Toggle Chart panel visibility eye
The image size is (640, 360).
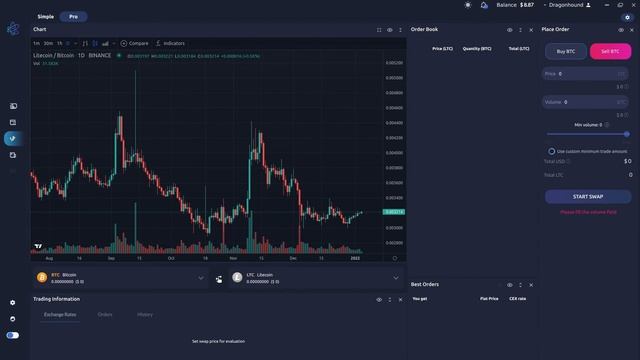(390, 30)
